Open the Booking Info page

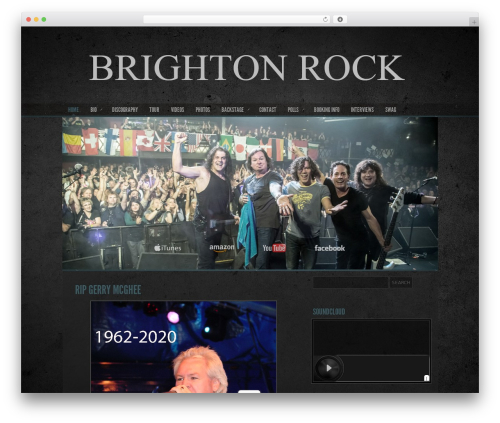[326, 109]
